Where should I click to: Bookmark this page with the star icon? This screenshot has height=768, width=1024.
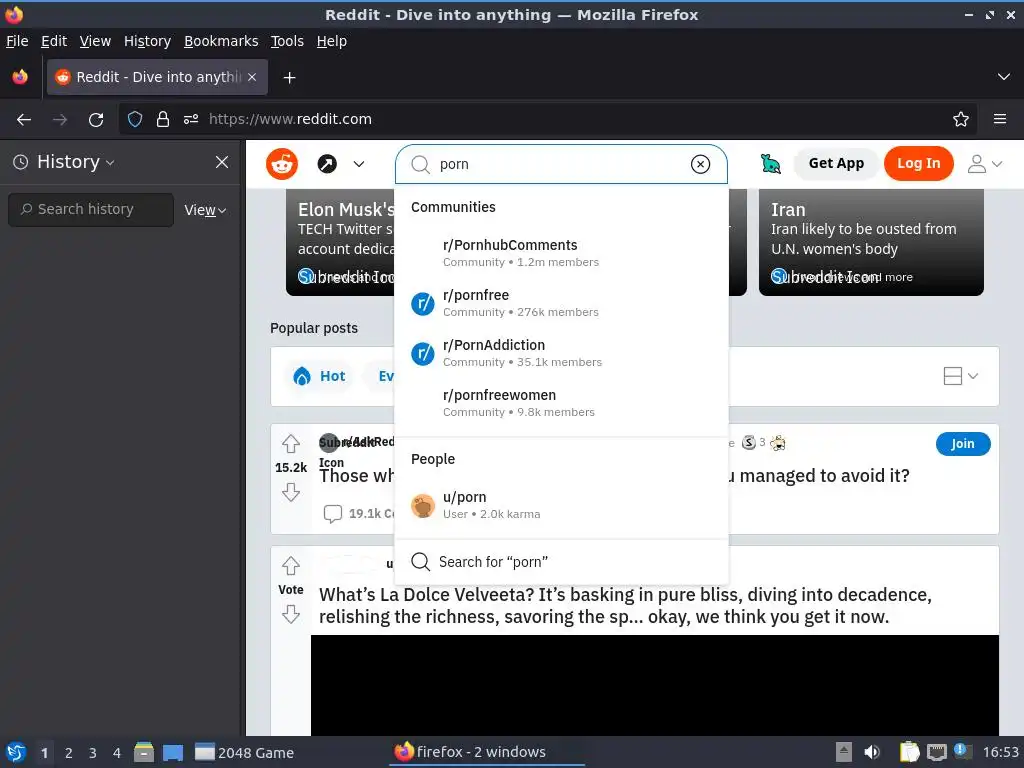pos(961,120)
